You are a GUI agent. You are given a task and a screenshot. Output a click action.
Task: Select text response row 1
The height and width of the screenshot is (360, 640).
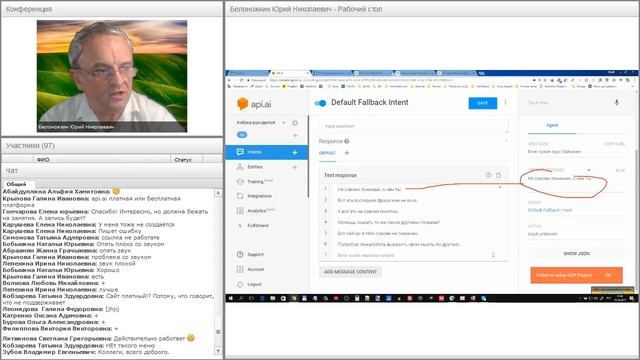coord(413,189)
